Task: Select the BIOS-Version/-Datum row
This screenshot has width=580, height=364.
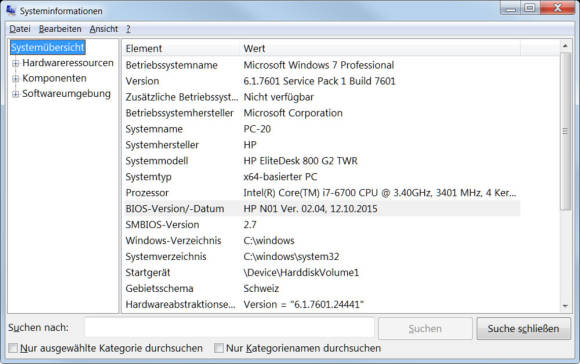Action: click(x=321, y=209)
